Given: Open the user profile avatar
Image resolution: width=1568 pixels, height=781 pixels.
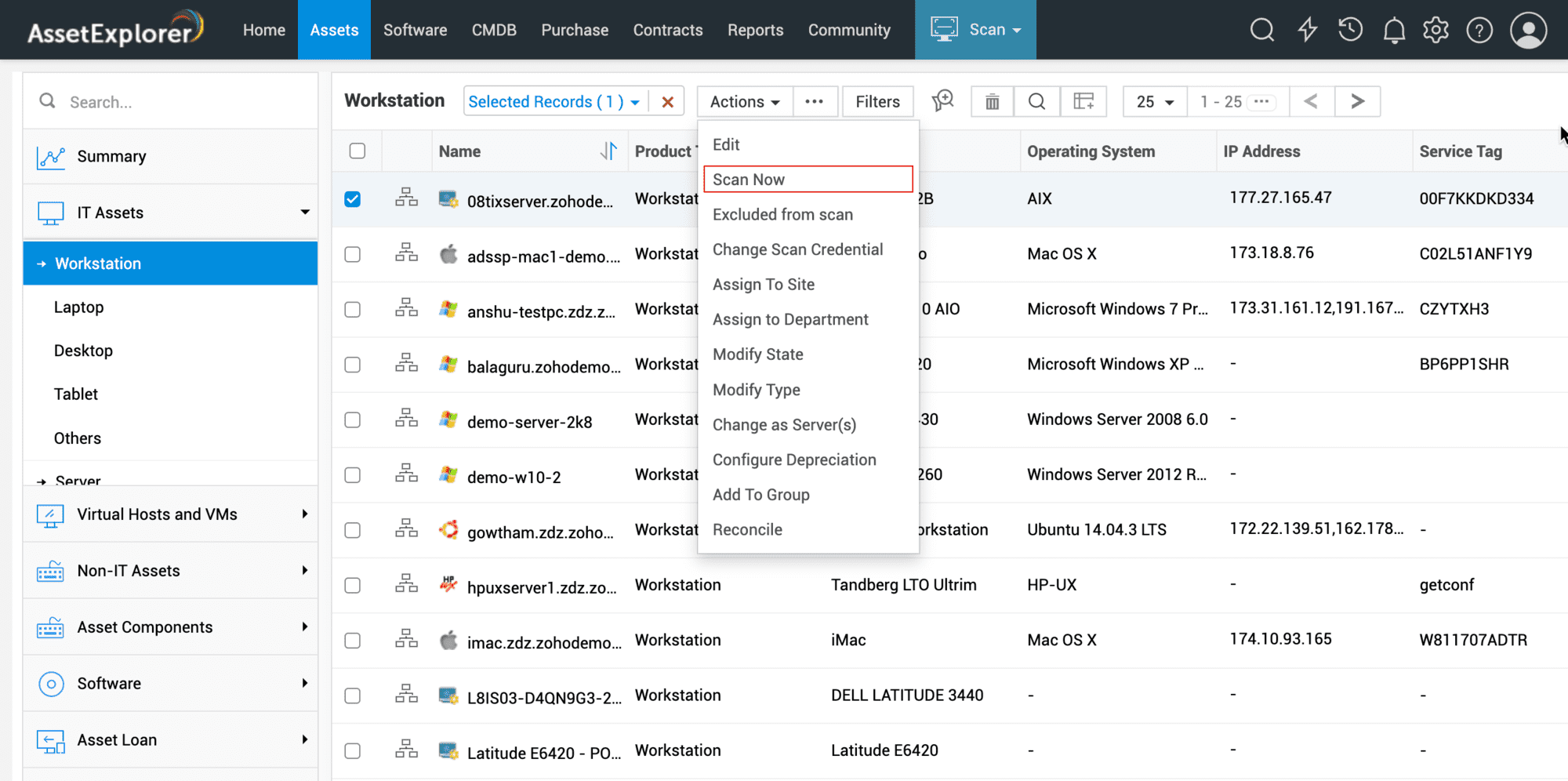Looking at the screenshot, I should 1528,31.
